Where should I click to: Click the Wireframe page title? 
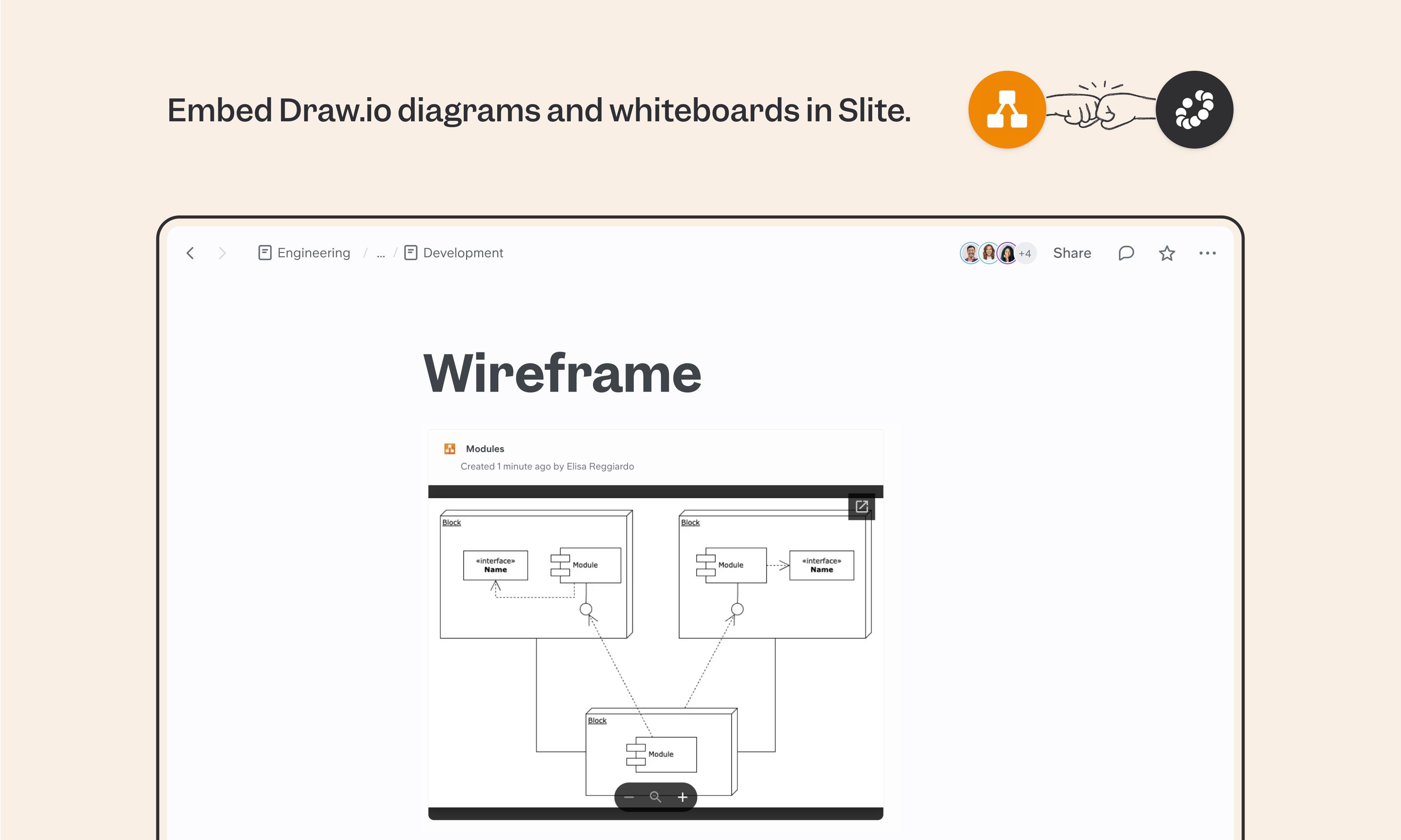(562, 373)
